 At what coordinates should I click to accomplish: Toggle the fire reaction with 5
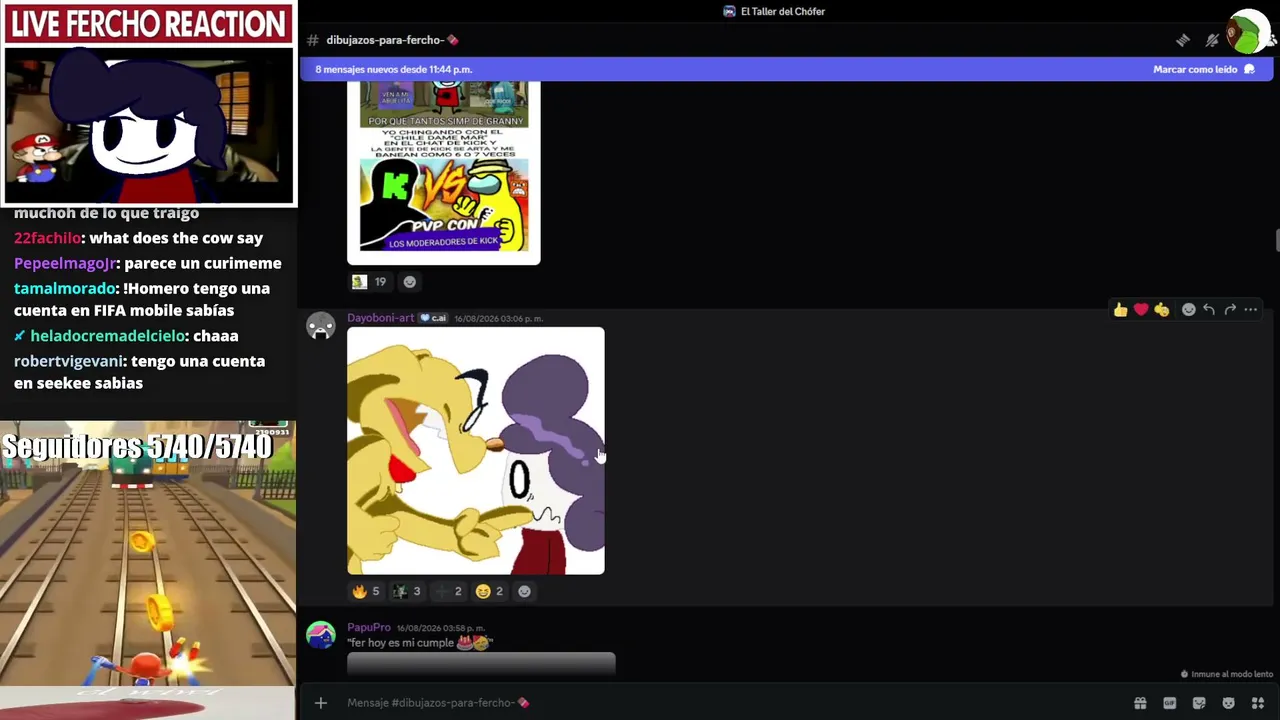click(366, 591)
